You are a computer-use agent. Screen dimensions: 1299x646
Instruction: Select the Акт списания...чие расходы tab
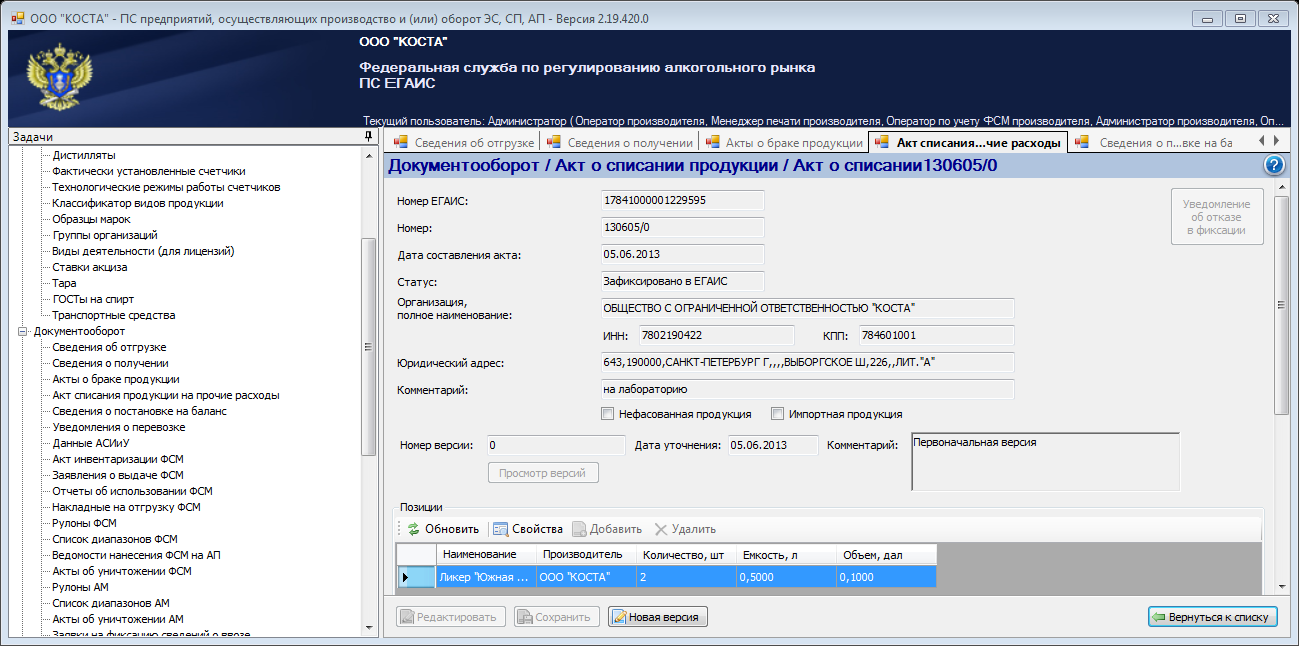(x=968, y=143)
